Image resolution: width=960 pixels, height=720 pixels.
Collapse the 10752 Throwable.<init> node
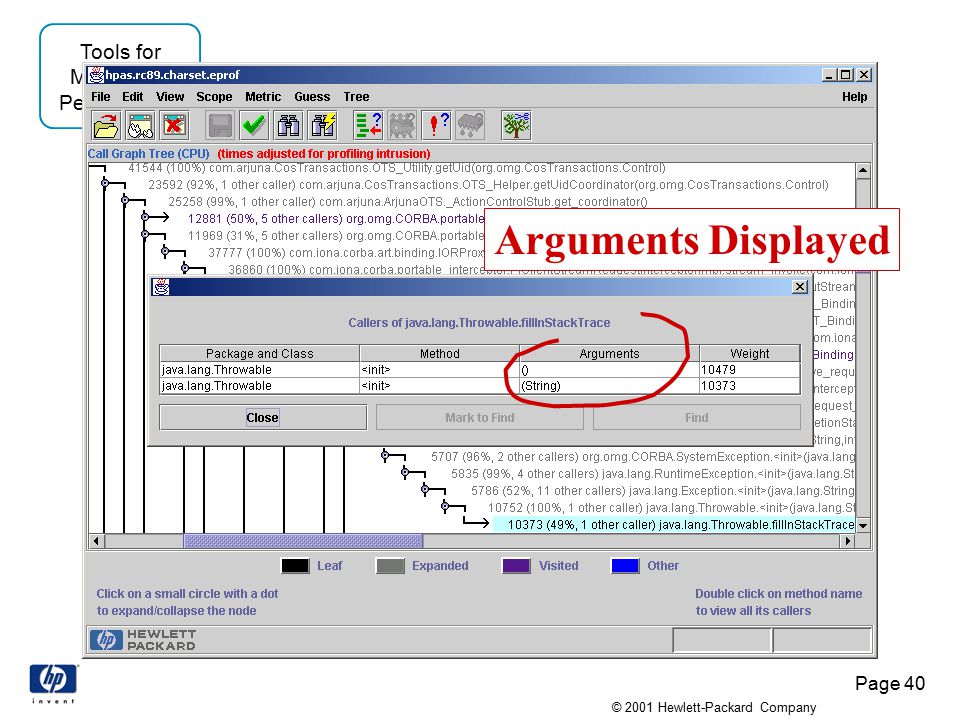tap(445, 506)
